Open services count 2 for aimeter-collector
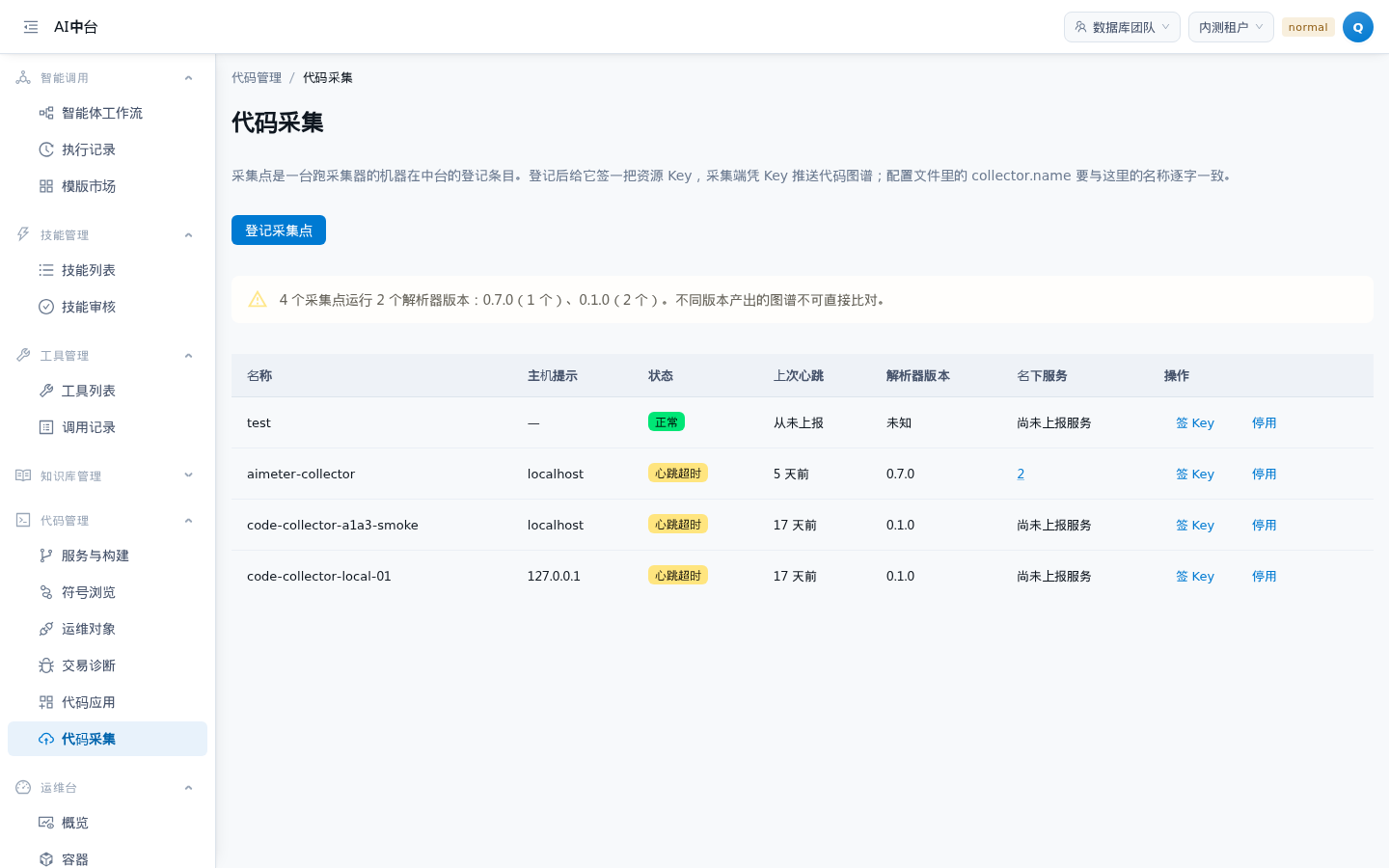The width and height of the screenshot is (1389, 868). pyautogui.click(x=1021, y=474)
